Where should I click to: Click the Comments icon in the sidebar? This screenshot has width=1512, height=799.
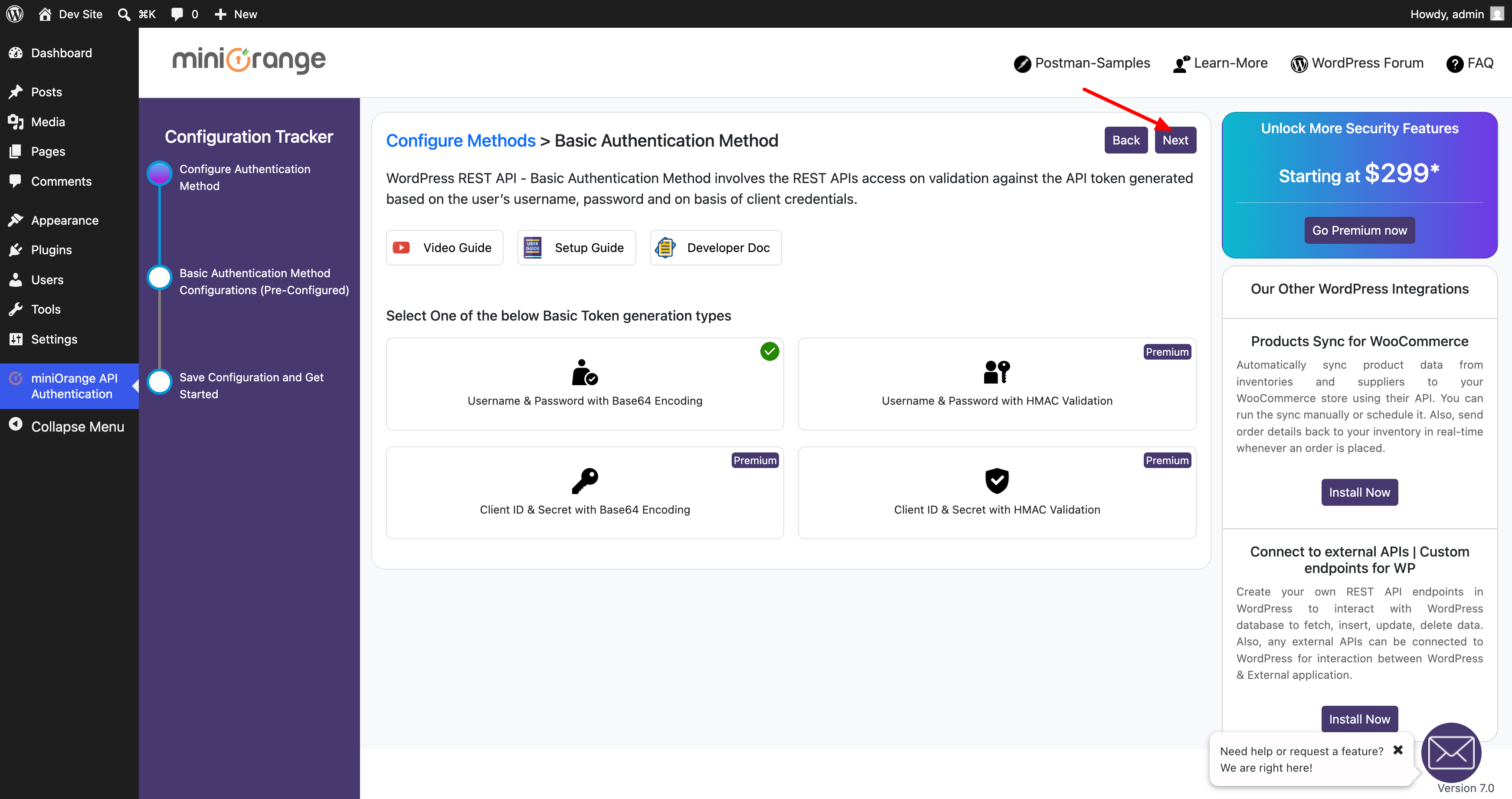click(16, 181)
